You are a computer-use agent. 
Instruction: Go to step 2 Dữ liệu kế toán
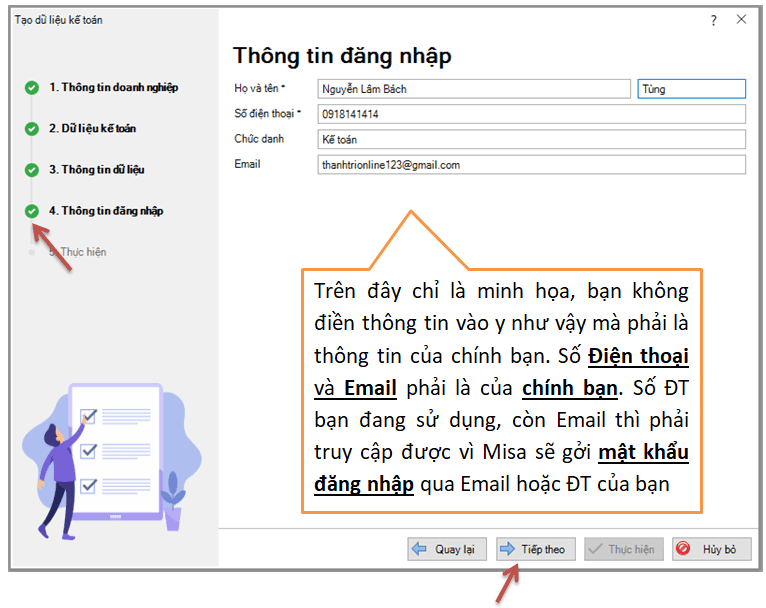[x=92, y=129]
